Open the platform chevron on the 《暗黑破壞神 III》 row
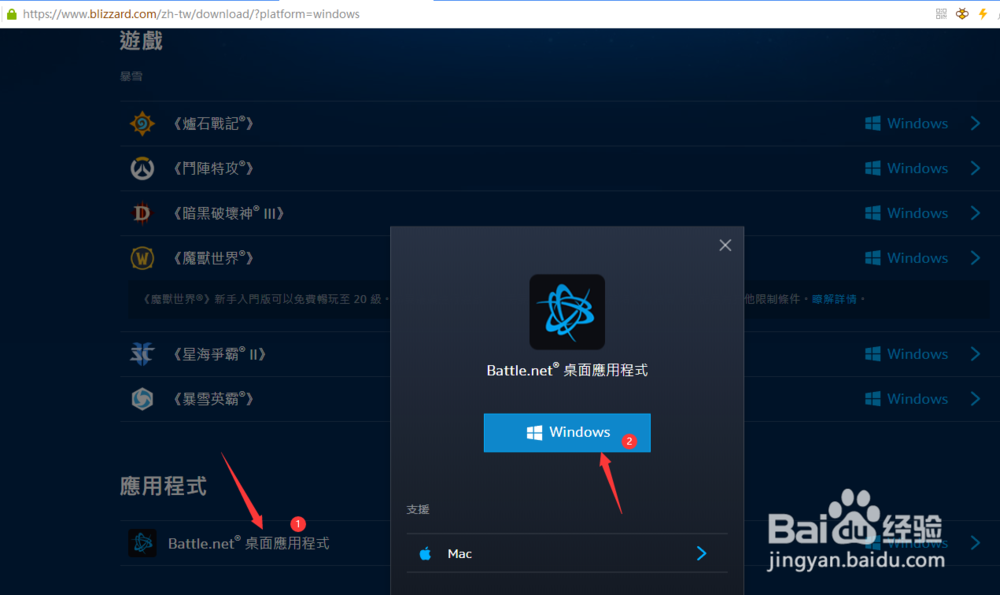This screenshot has width=1000, height=595. click(x=975, y=213)
